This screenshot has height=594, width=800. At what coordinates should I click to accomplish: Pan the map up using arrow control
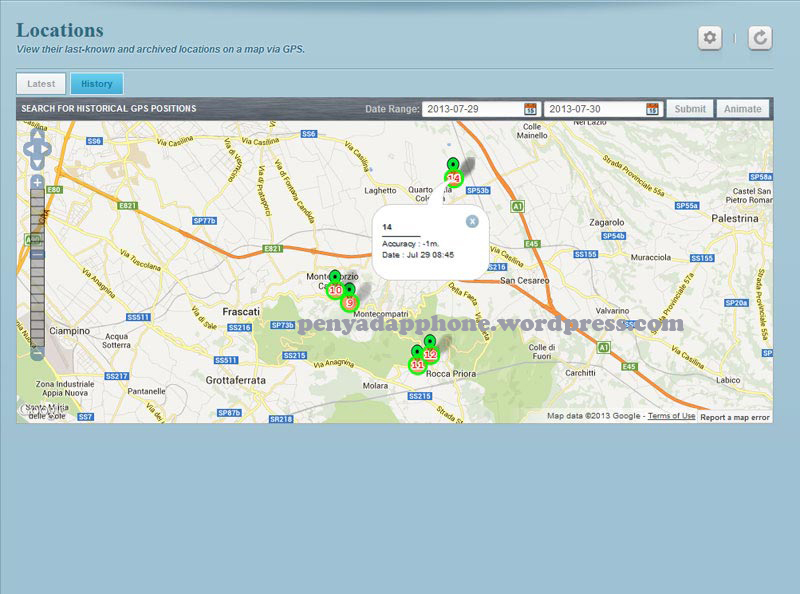click(x=37, y=134)
